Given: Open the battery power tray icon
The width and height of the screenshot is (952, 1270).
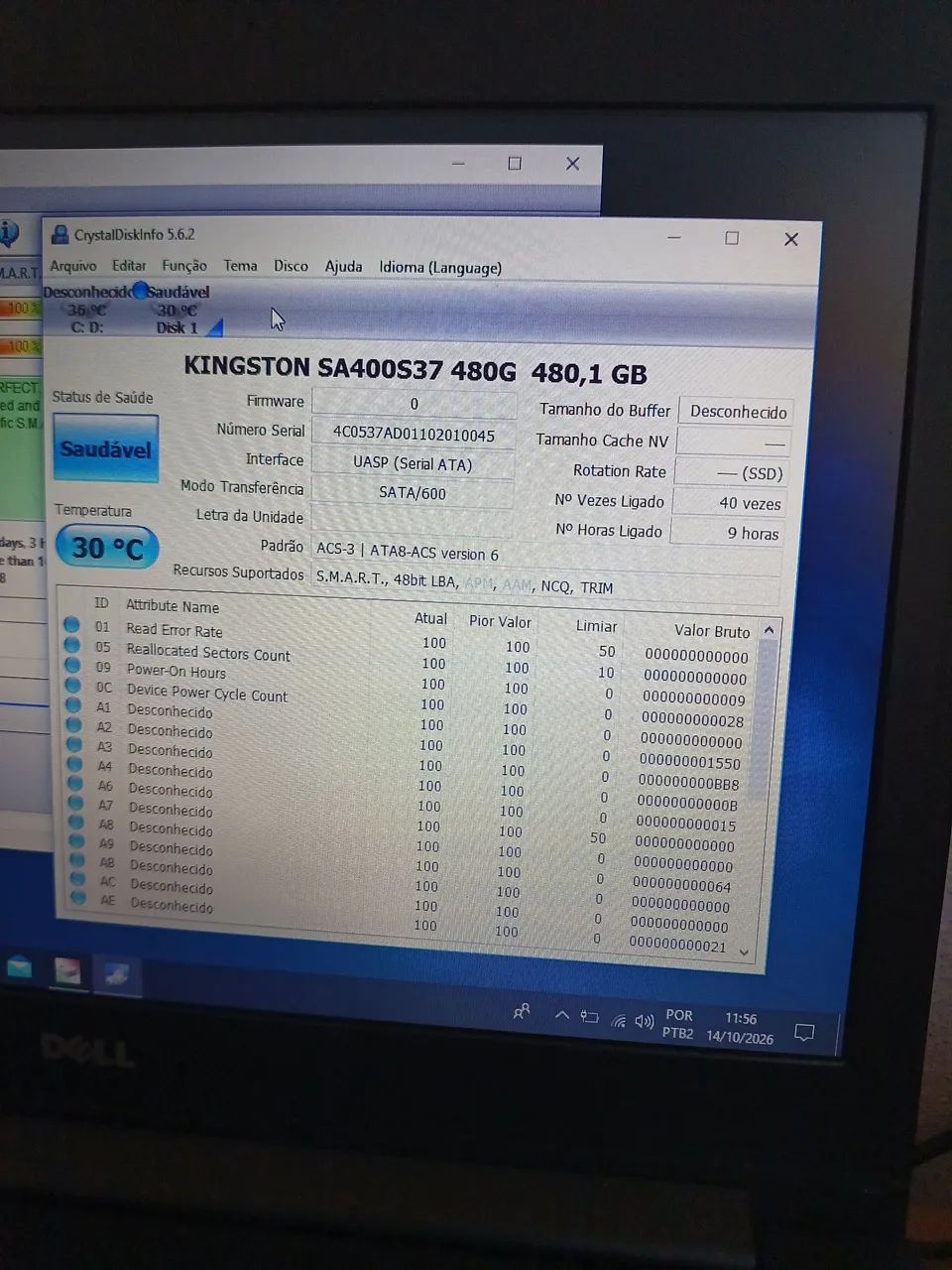Looking at the screenshot, I should [589, 1017].
